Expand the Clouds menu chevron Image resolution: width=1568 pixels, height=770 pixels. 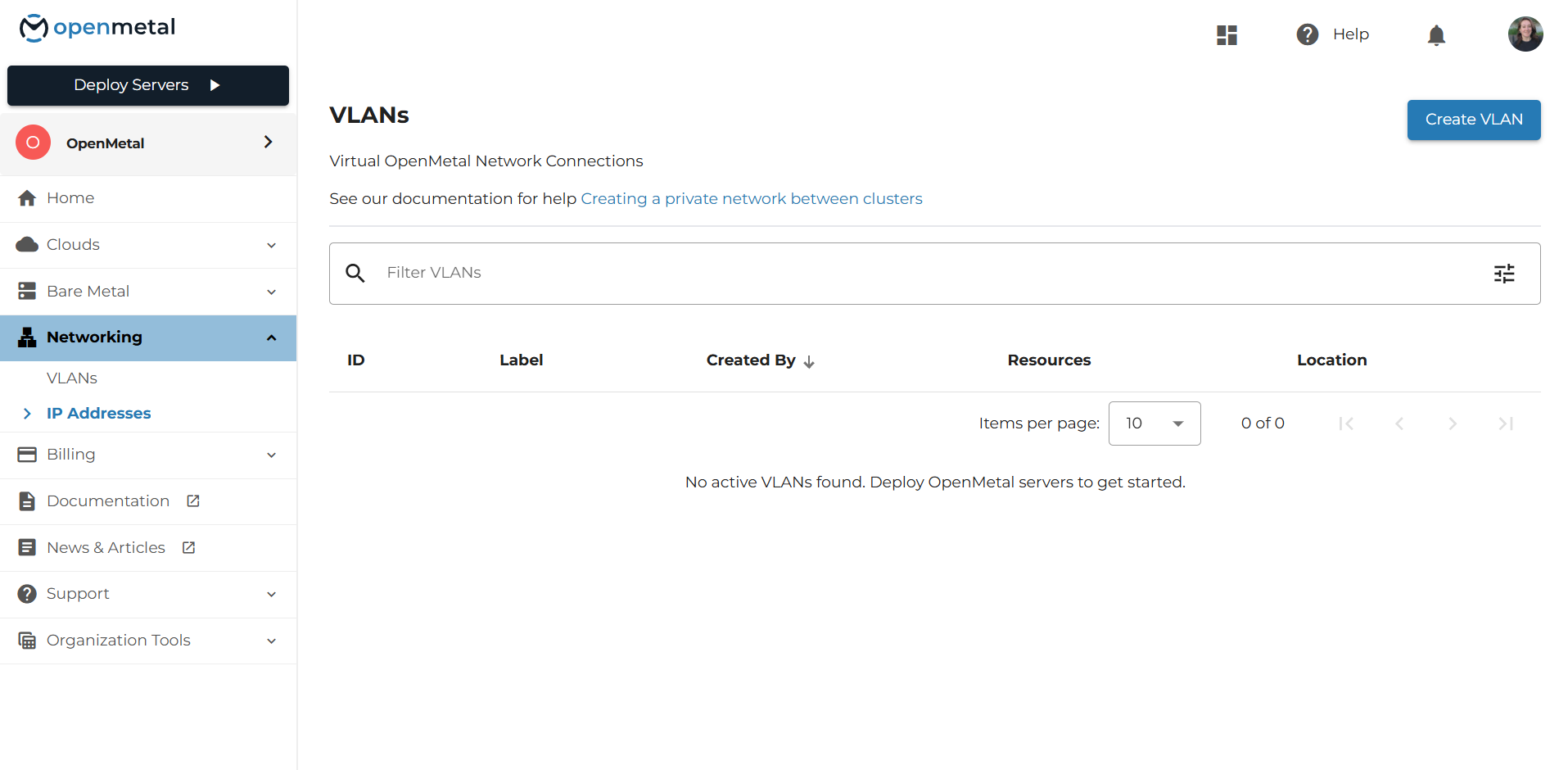point(271,245)
